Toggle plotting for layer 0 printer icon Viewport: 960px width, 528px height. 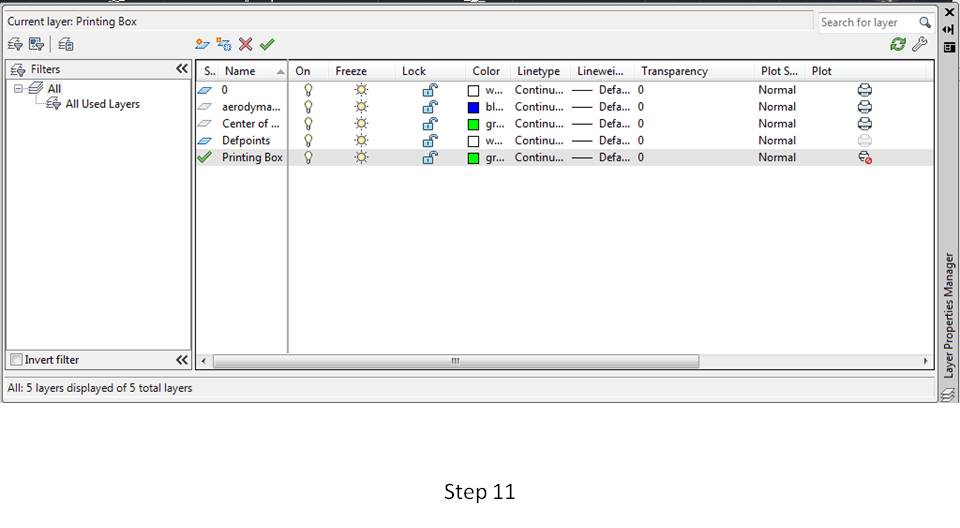[x=864, y=90]
